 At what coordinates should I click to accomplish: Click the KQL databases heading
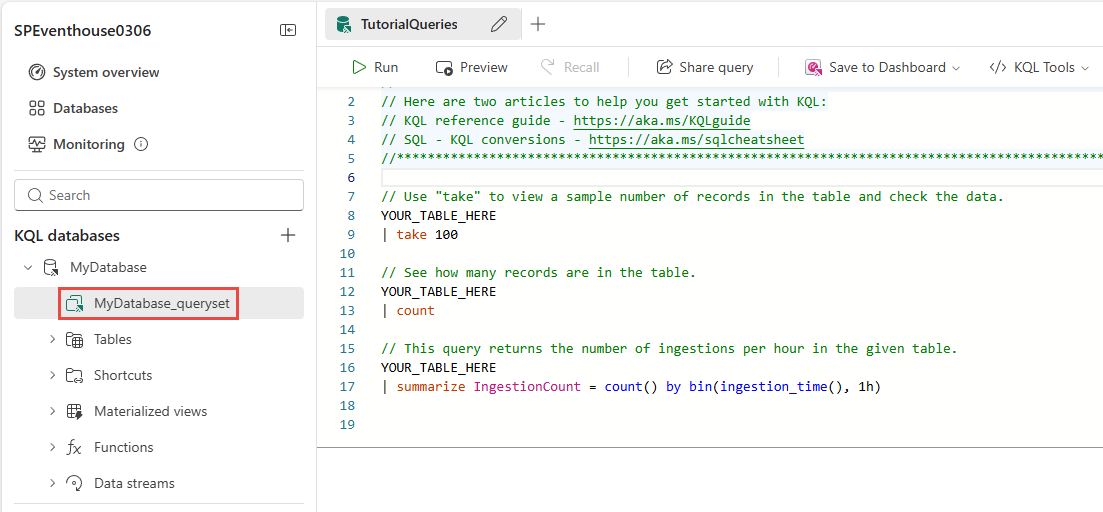point(67,236)
